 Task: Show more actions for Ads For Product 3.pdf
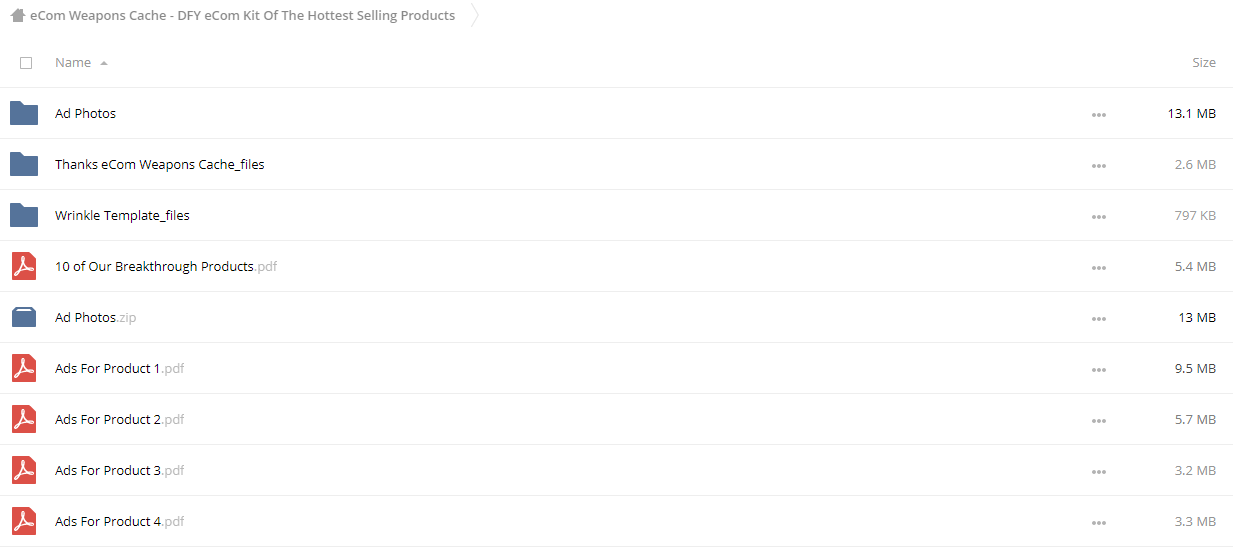tap(1099, 472)
